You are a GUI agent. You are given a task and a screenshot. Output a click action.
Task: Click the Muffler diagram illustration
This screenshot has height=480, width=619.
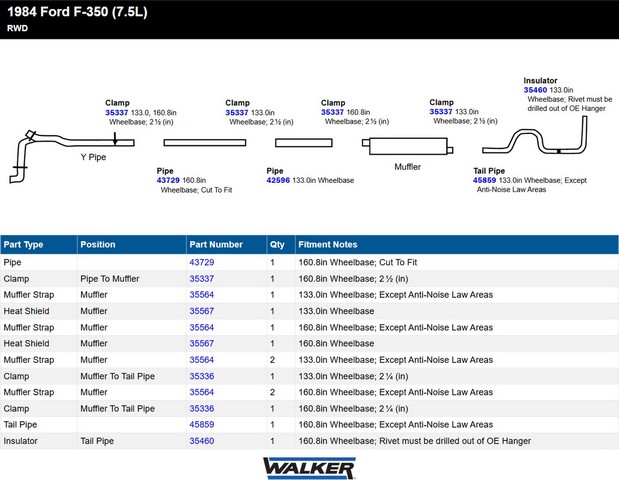click(407, 146)
